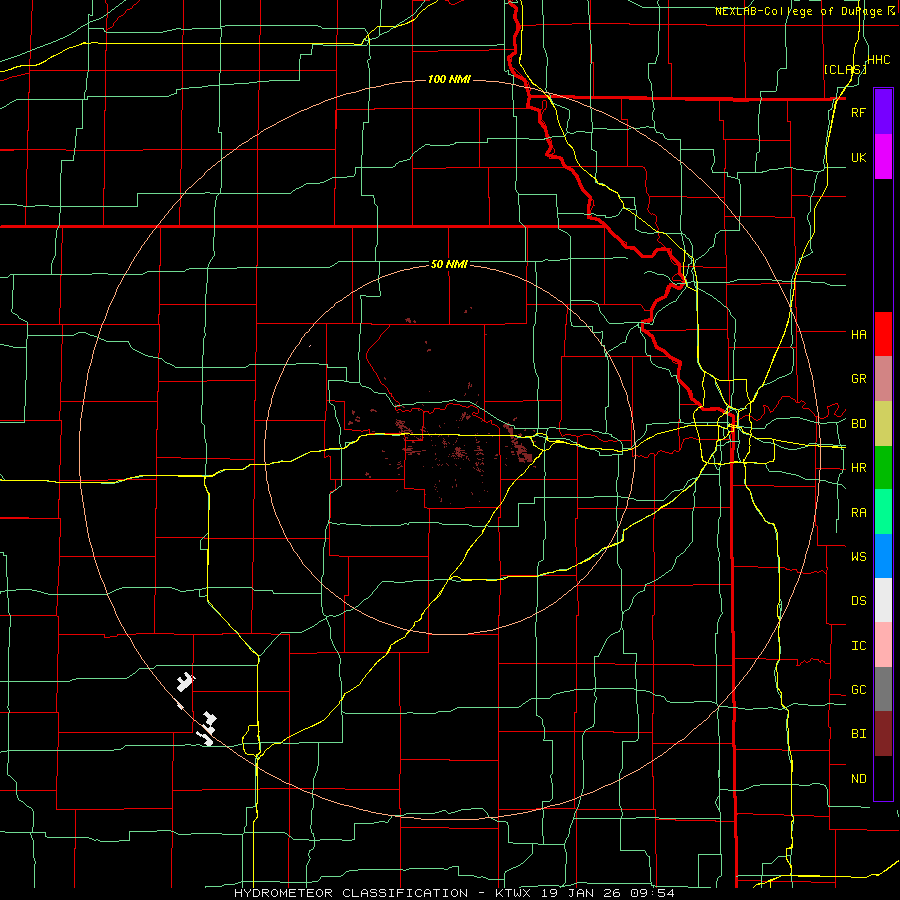Click the WS legend label
Screen dimensions: 900x900
tap(858, 556)
